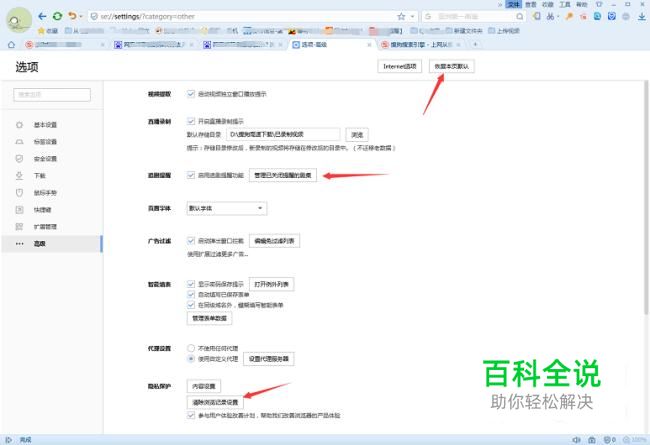Open the 文件 menu
Image resolution: width=650 pixels, height=445 pixels.
point(514,4)
